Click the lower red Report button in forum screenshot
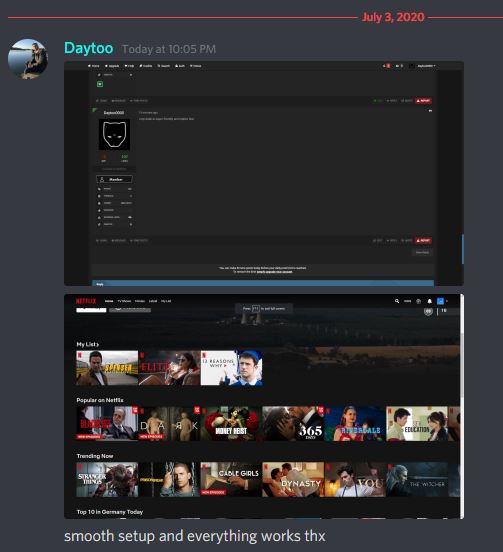Viewport: 503px width, 552px height. click(423, 241)
